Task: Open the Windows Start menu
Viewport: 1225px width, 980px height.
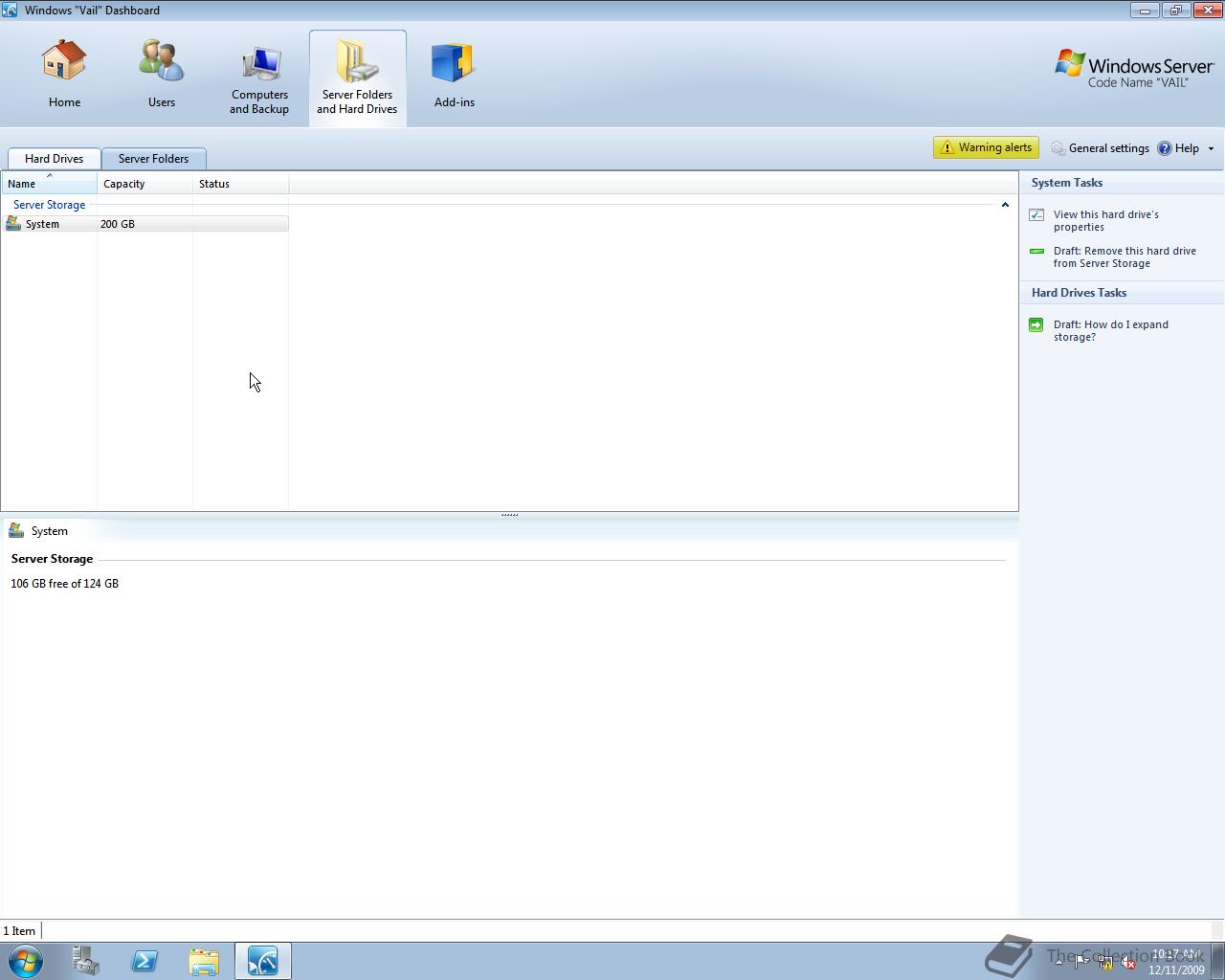Action: [x=26, y=961]
